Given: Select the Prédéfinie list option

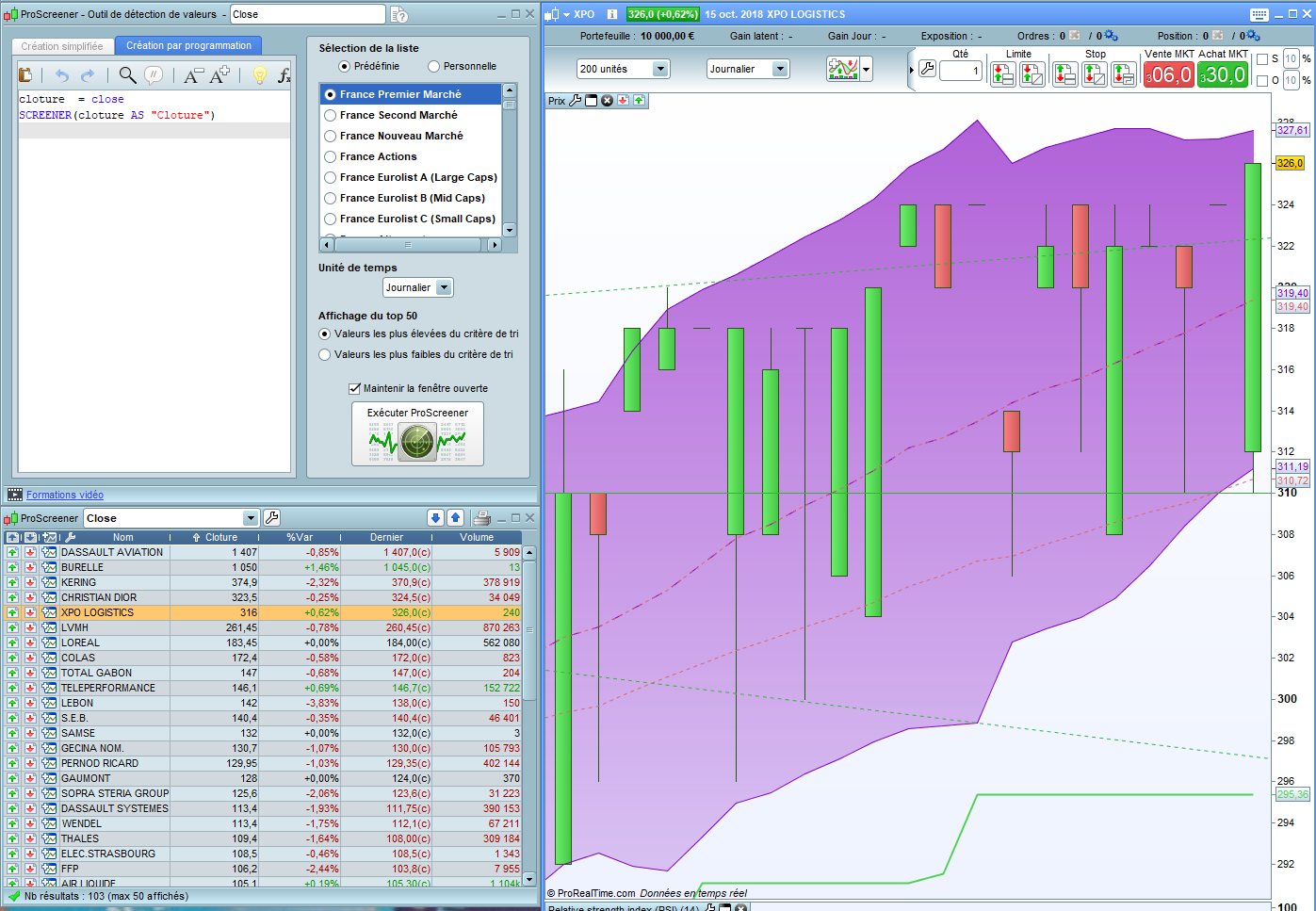Looking at the screenshot, I should click(344, 66).
